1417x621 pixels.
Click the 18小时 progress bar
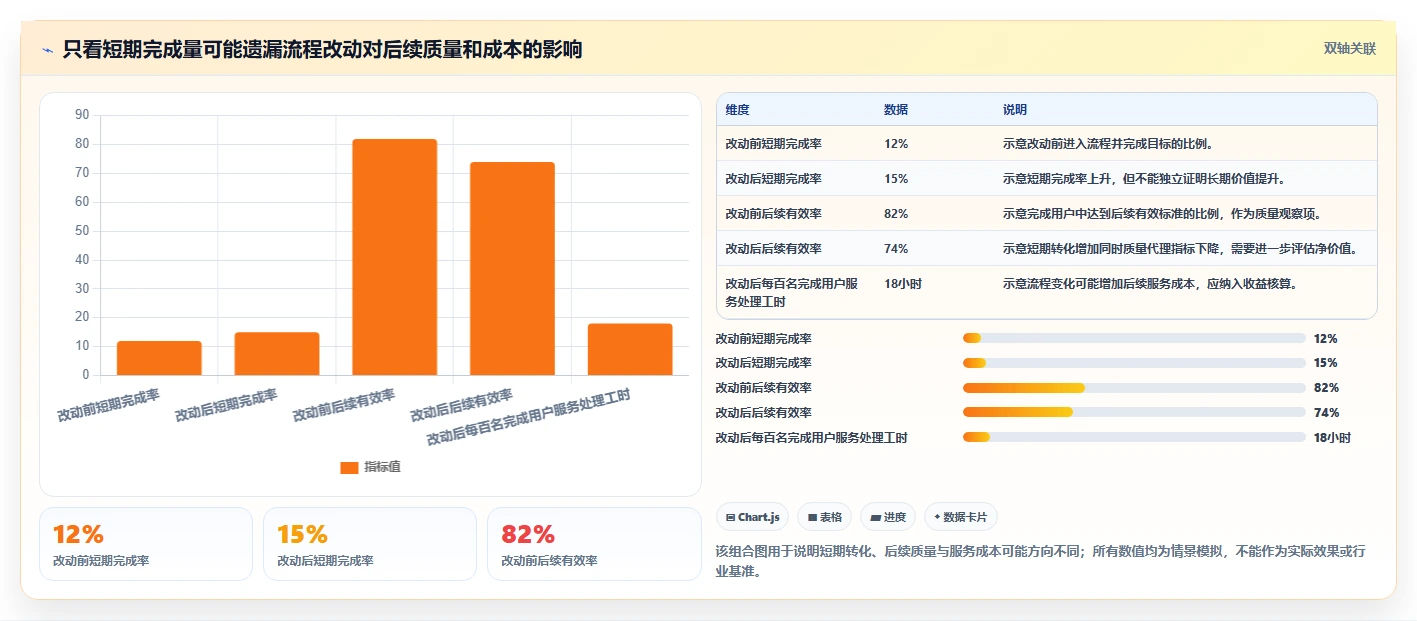(x=1134, y=437)
